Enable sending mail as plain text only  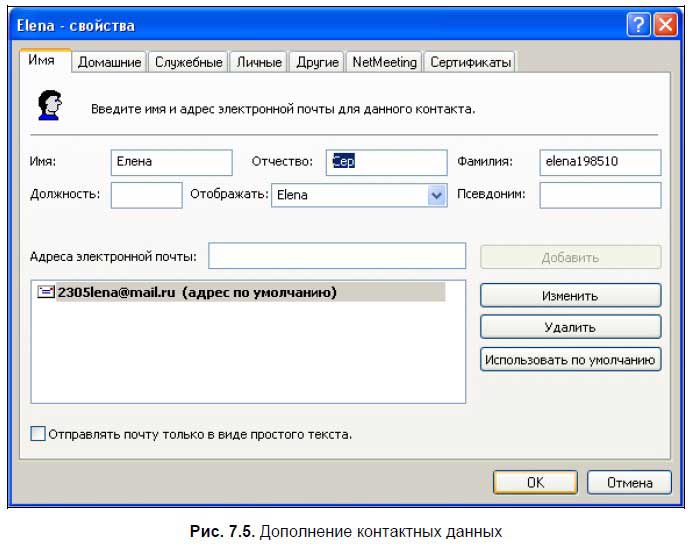pos(39,434)
